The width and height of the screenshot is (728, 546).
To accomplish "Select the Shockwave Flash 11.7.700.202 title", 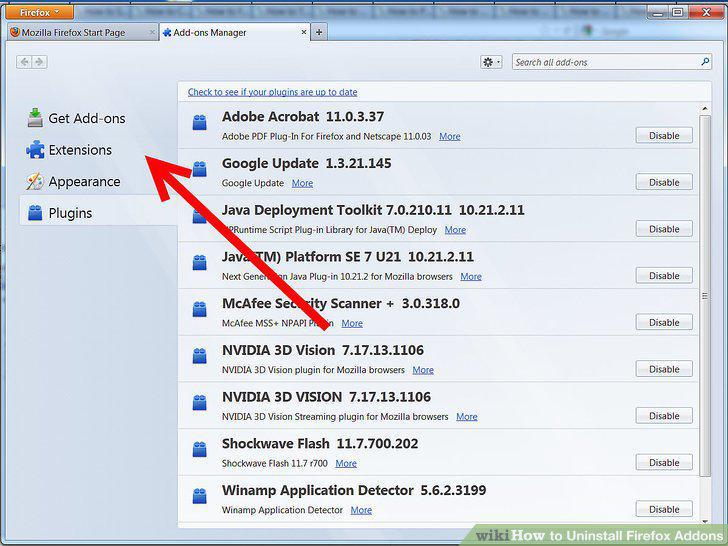I will click(320, 444).
